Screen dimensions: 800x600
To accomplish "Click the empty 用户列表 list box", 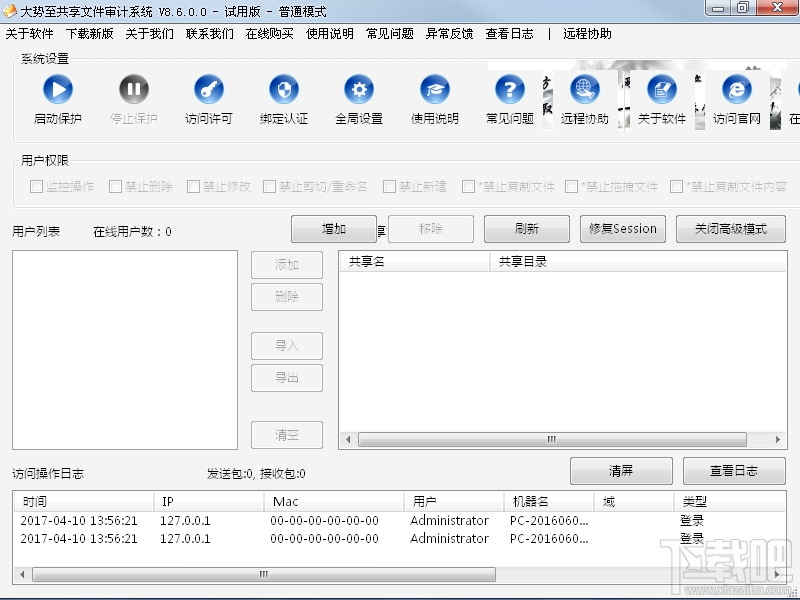I will click(x=125, y=350).
